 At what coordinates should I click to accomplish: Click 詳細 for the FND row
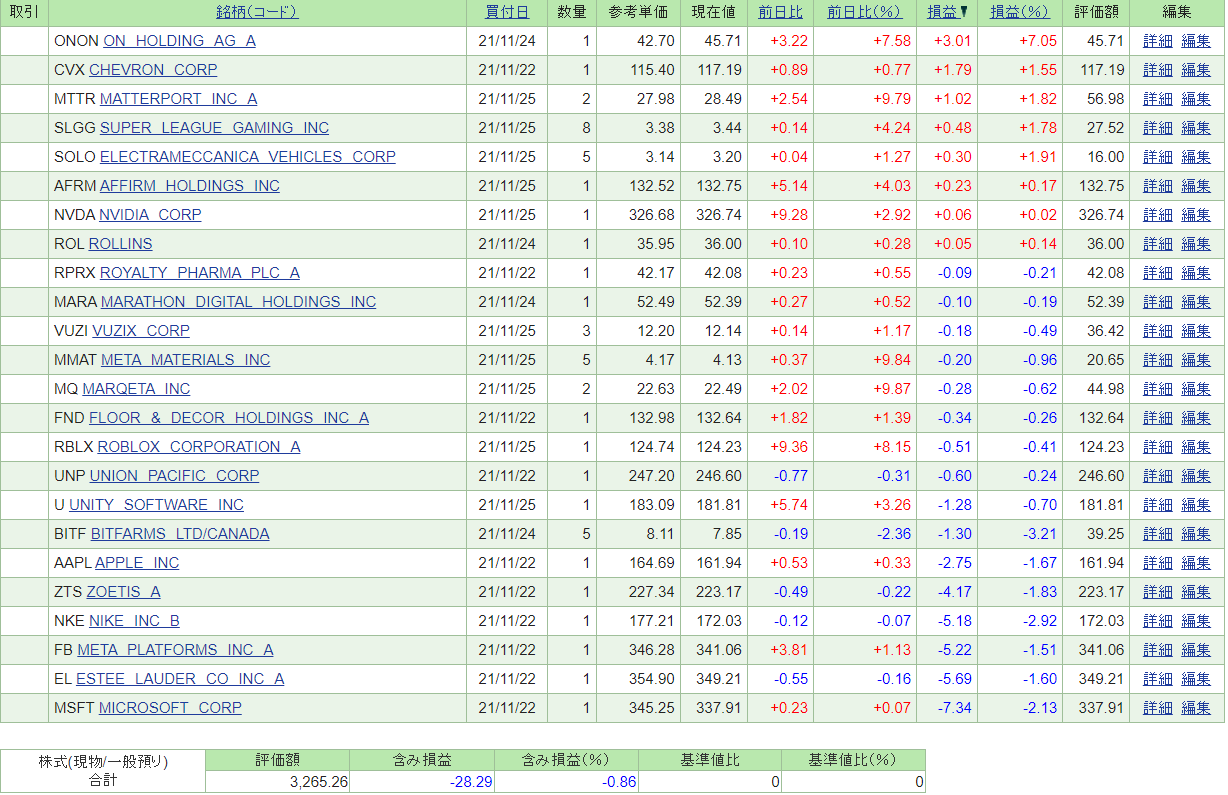1158,418
